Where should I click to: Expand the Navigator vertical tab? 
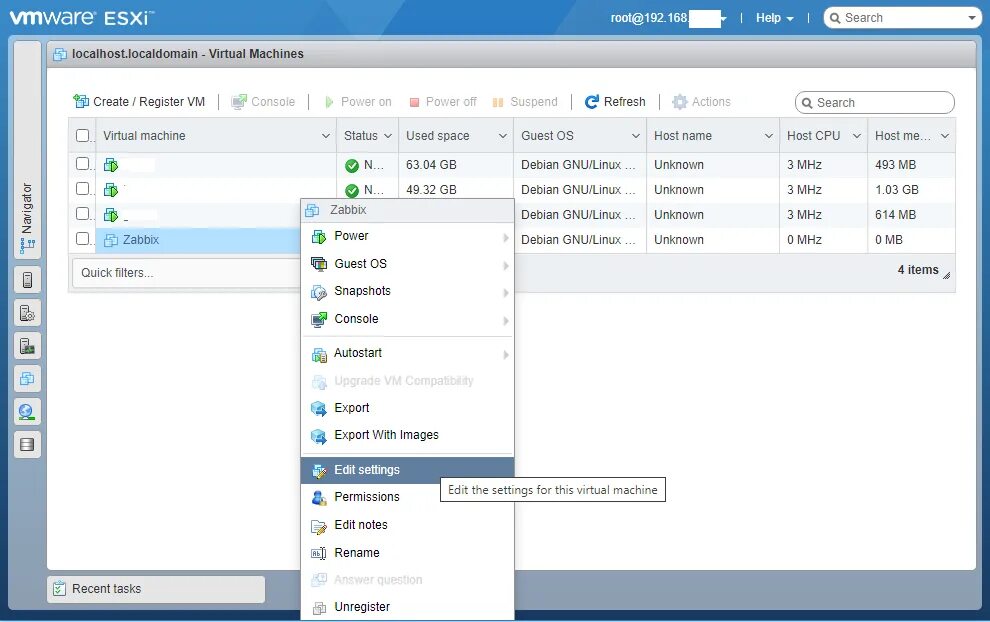27,150
